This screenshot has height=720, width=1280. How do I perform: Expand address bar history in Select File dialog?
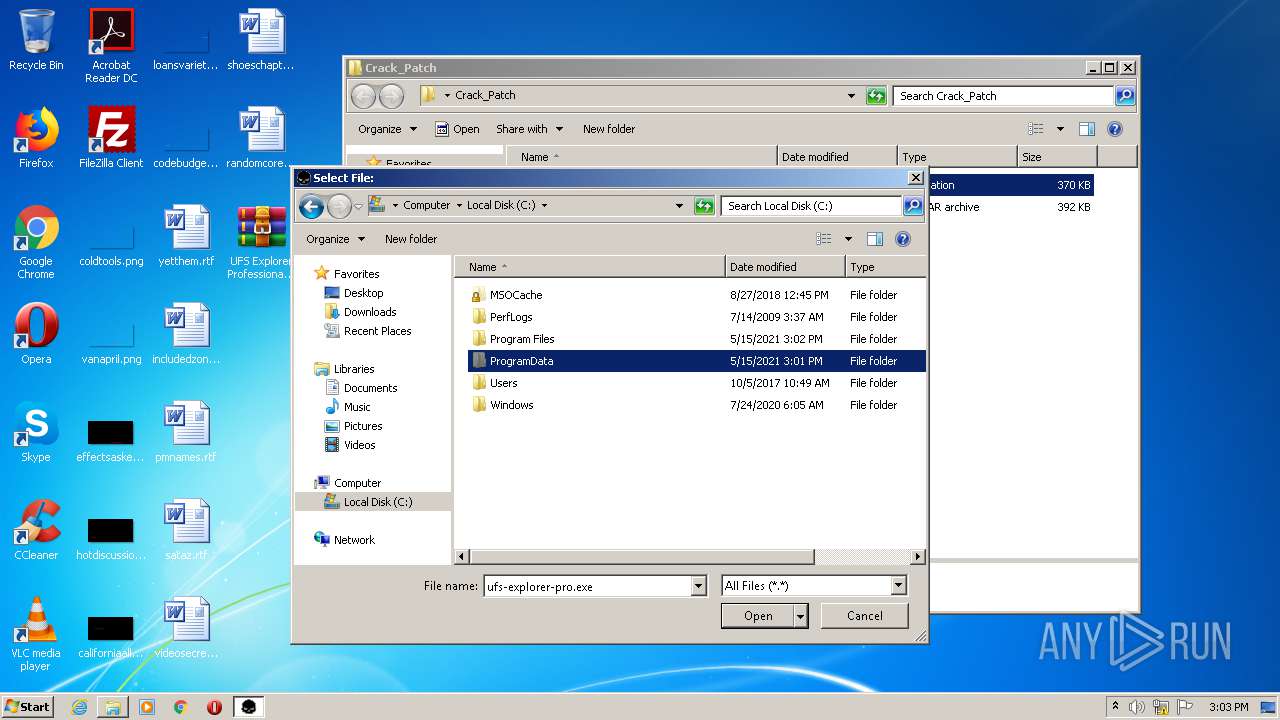[x=679, y=206]
